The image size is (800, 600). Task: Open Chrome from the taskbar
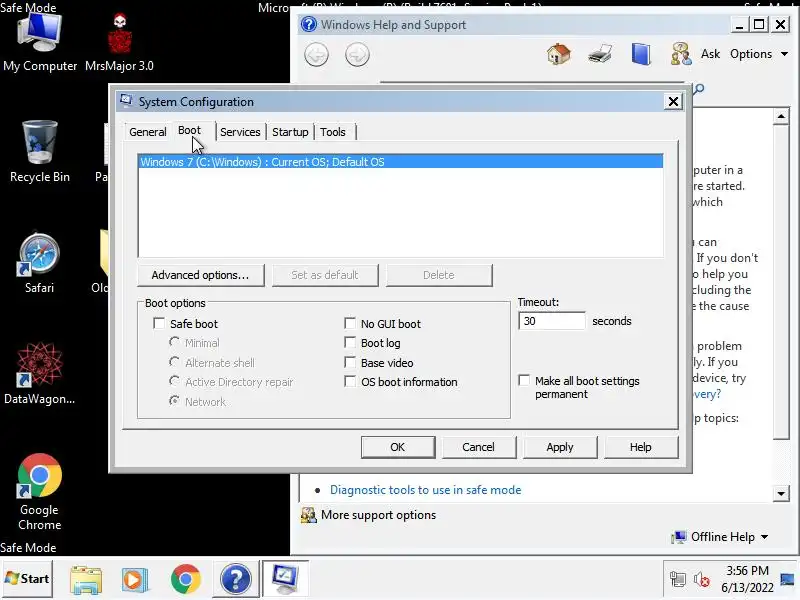pyautogui.click(x=186, y=580)
